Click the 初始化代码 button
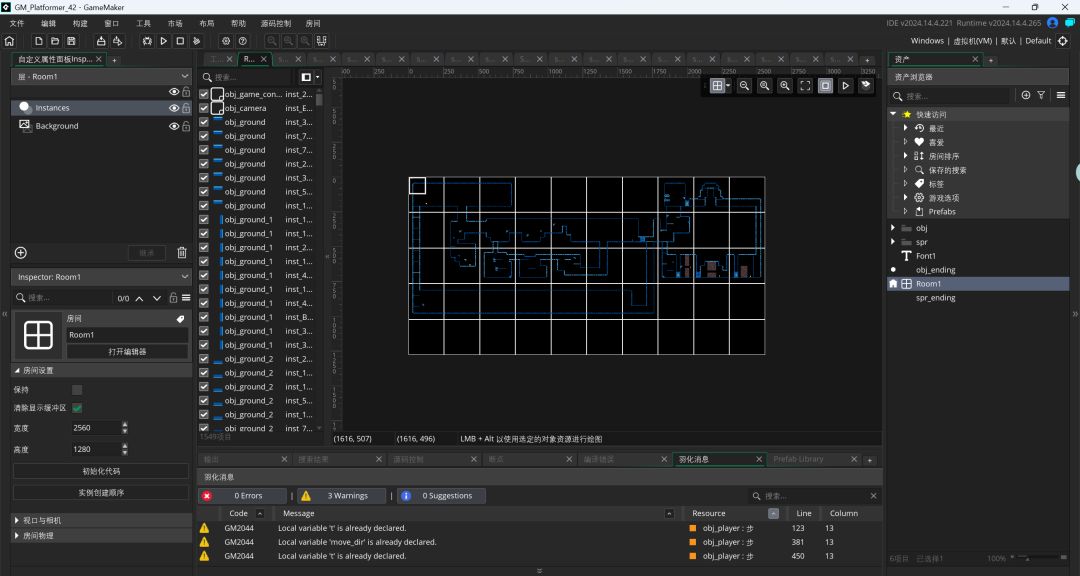The height and width of the screenshot is (576, 1080). [101, 471]
